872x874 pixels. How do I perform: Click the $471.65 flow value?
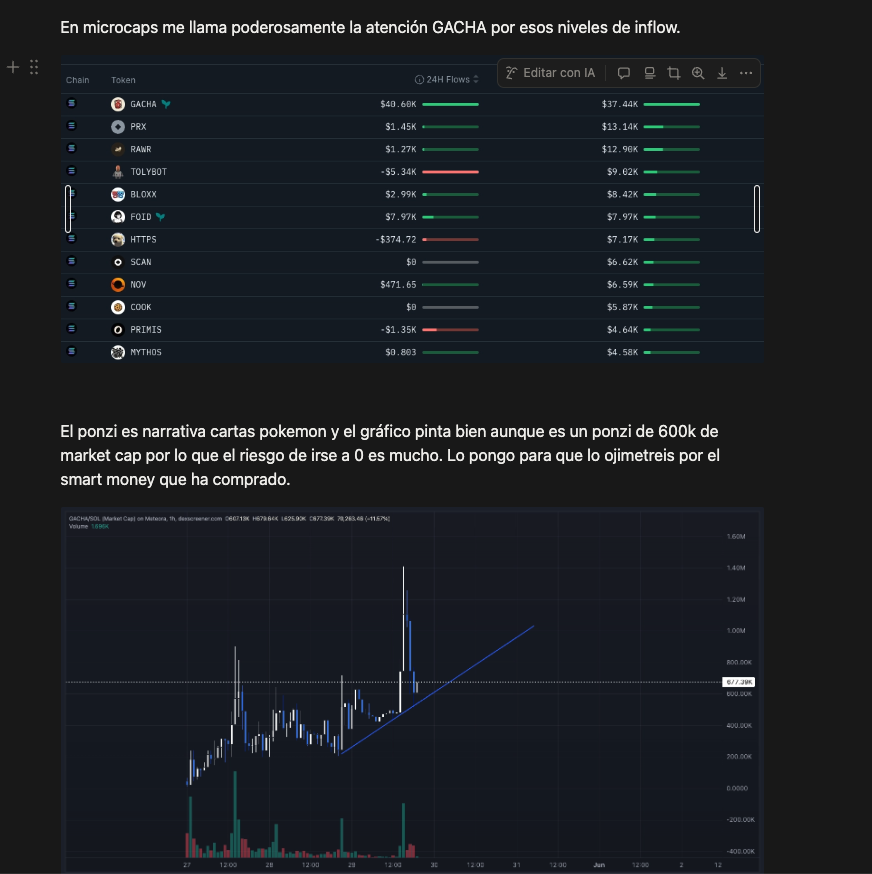398,285
